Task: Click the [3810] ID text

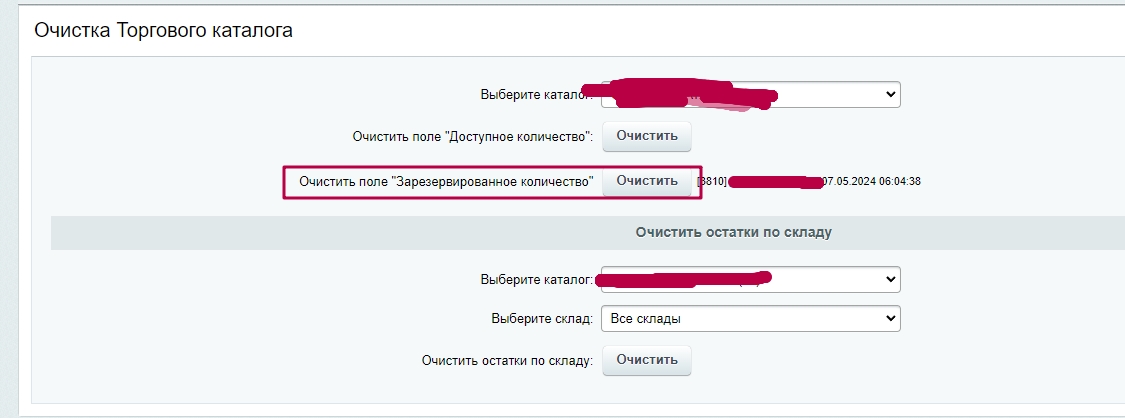Action: (712, 182)
